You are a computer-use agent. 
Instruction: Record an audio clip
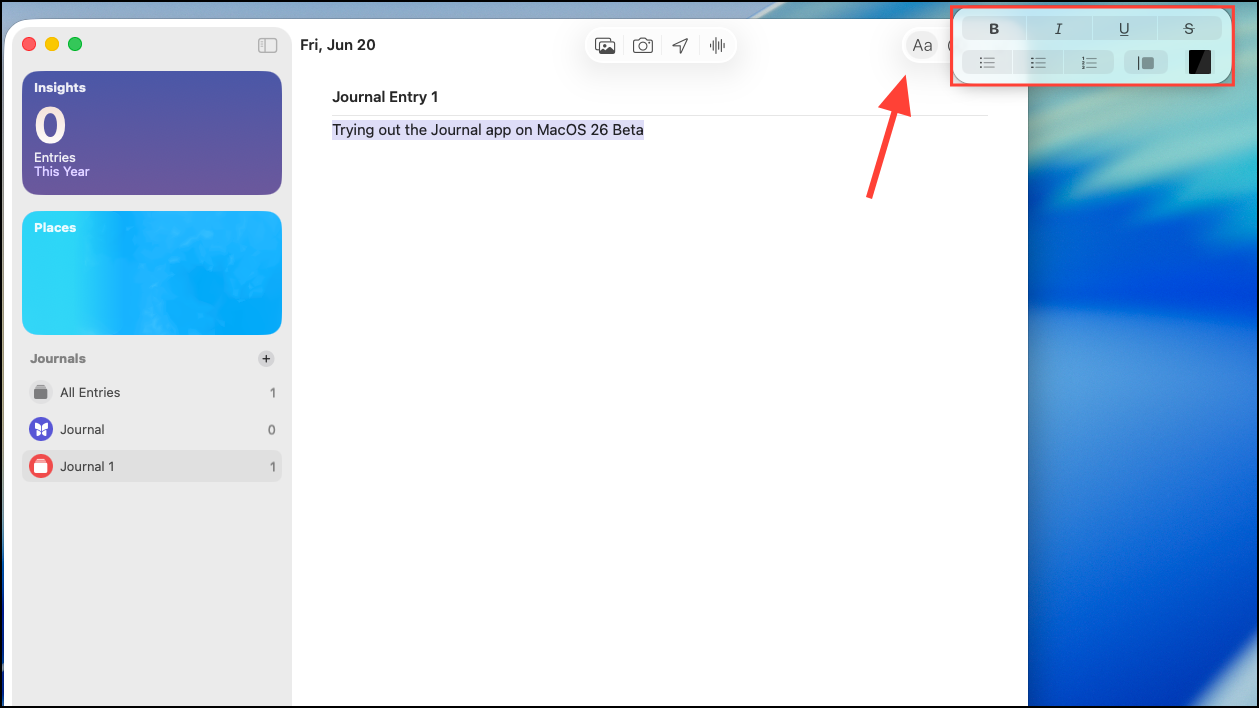(x=717, y=45)
